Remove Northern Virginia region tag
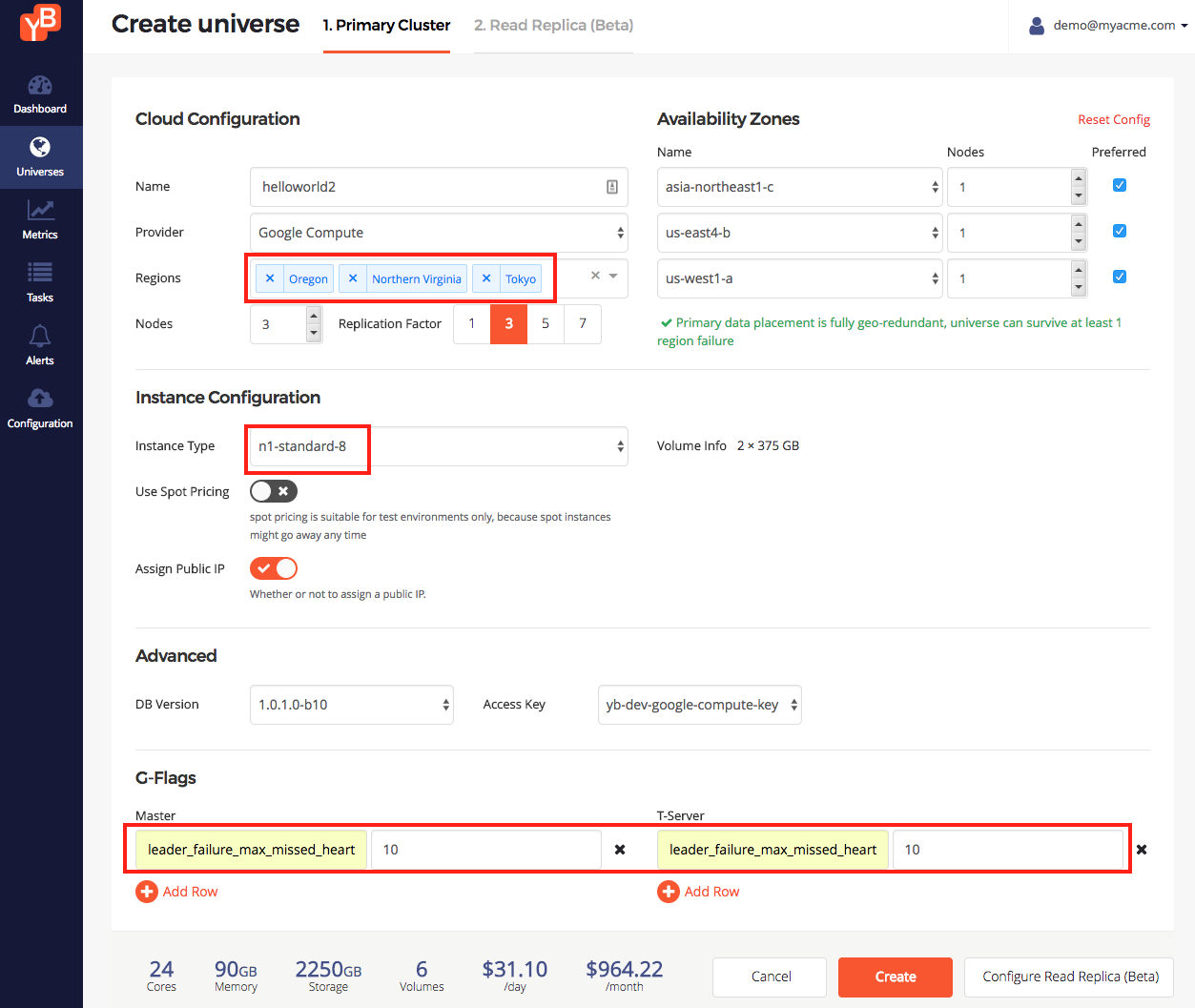Viewport: 1195px width, 1008px height. [353, 278]
